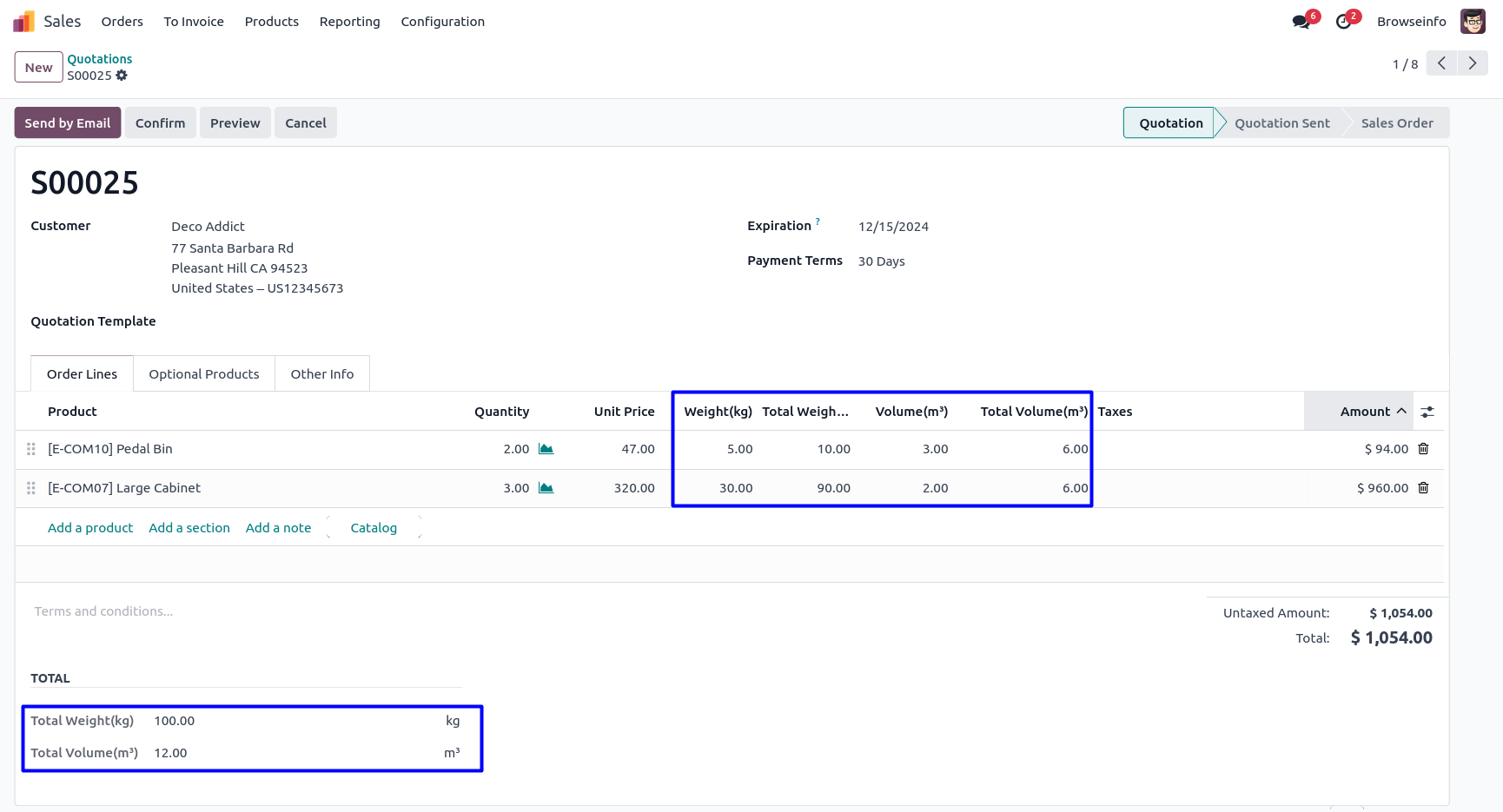Go to previous record arrow
The width and height of the screenshot is (1503, 812).
pyautogui.click(x=1441, y=63)
